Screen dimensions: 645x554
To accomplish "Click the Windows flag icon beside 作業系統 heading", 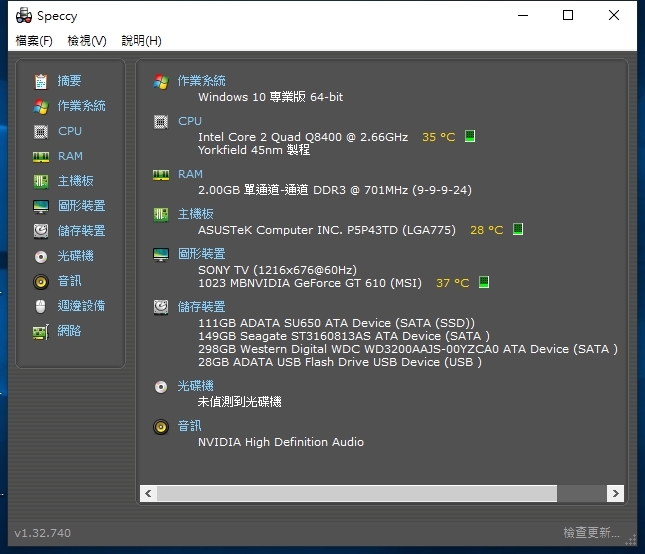I will tap(161, 81).
